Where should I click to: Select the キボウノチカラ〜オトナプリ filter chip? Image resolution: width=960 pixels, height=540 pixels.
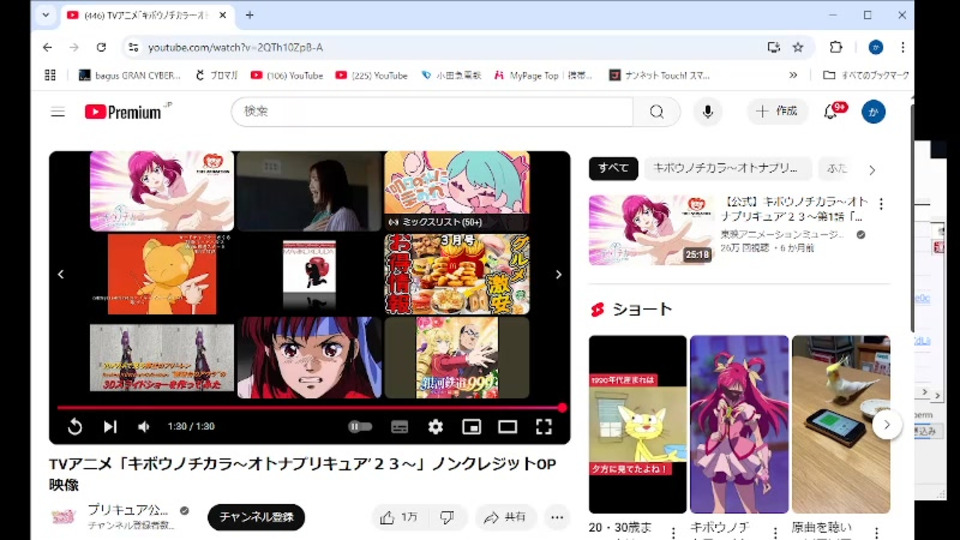pos(727,168)
